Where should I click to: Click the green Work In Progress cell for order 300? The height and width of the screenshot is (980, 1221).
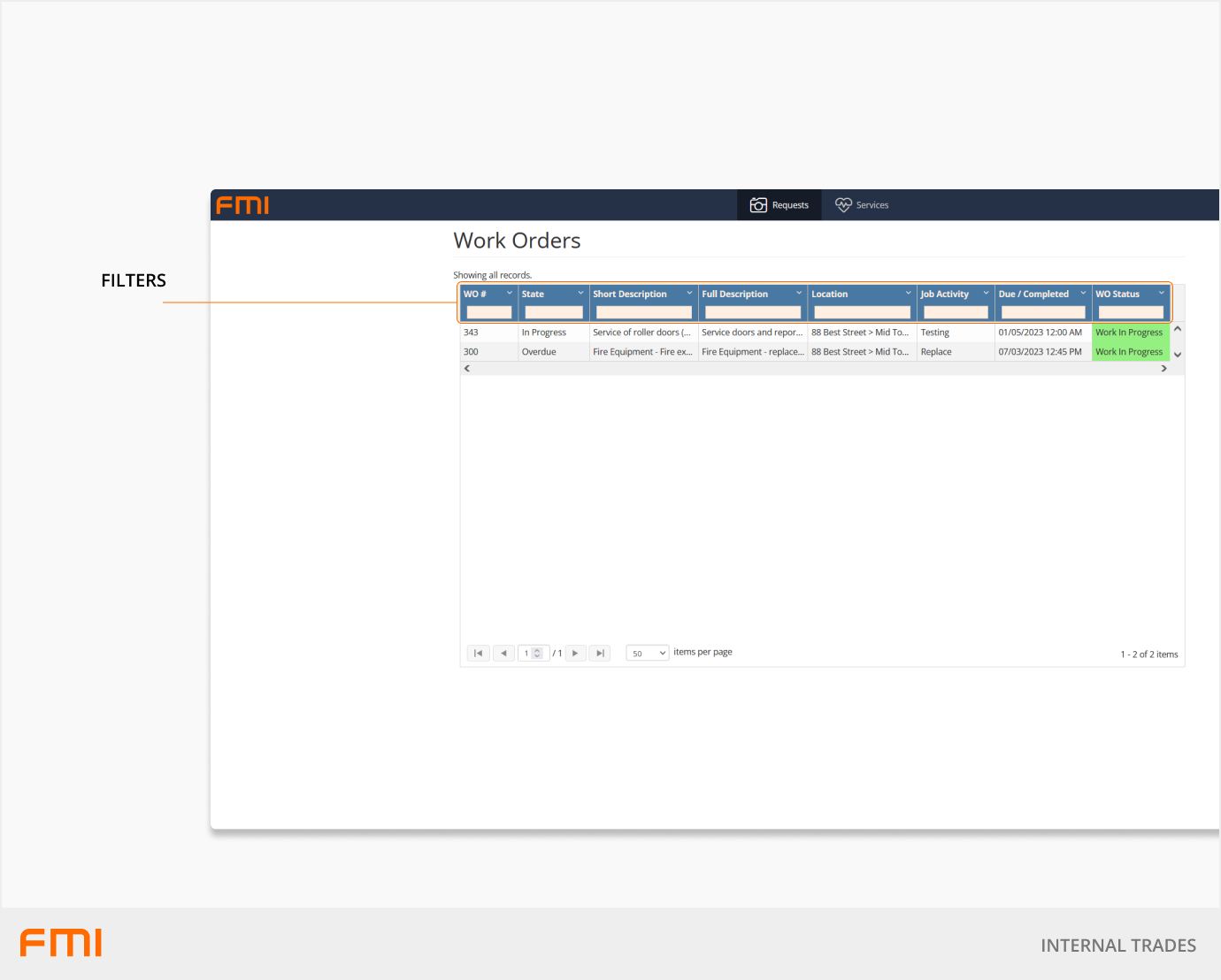(x=1129, y=352)
